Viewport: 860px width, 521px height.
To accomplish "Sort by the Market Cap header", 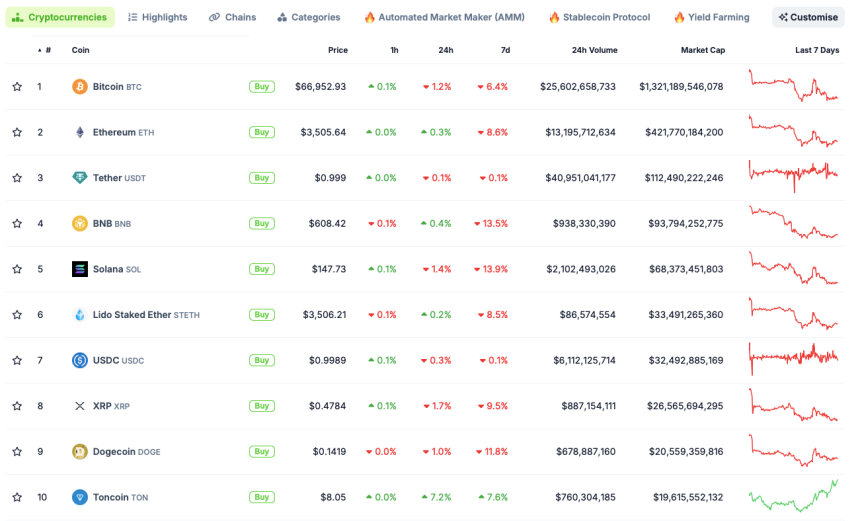I will coord(703,50).
